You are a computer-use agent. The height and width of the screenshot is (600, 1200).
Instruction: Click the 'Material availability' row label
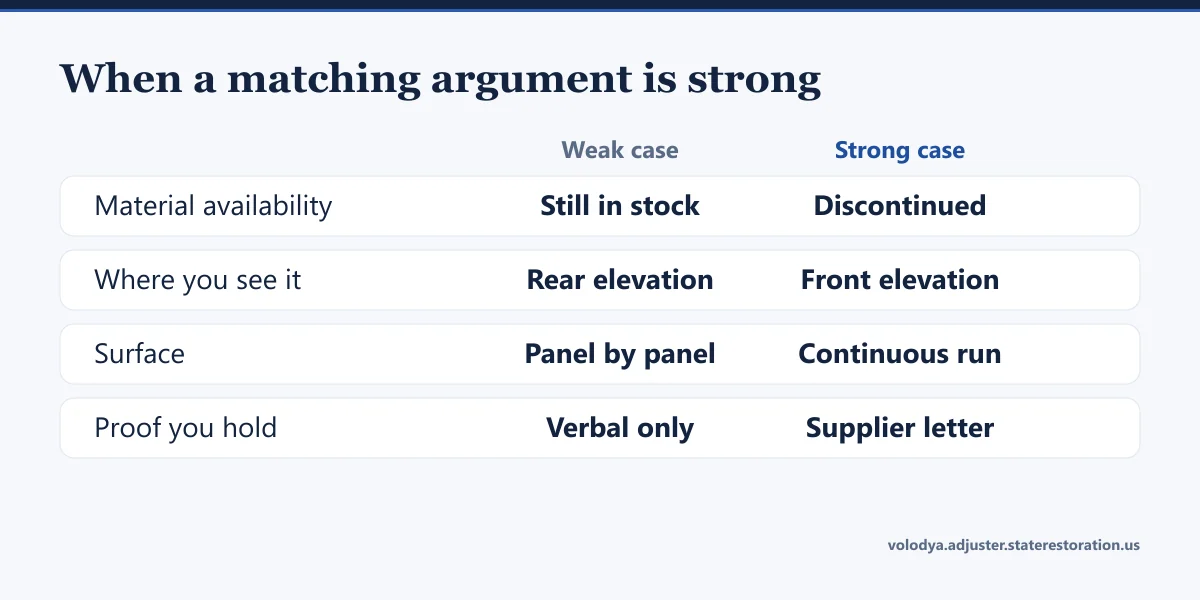tap(213, 206)
